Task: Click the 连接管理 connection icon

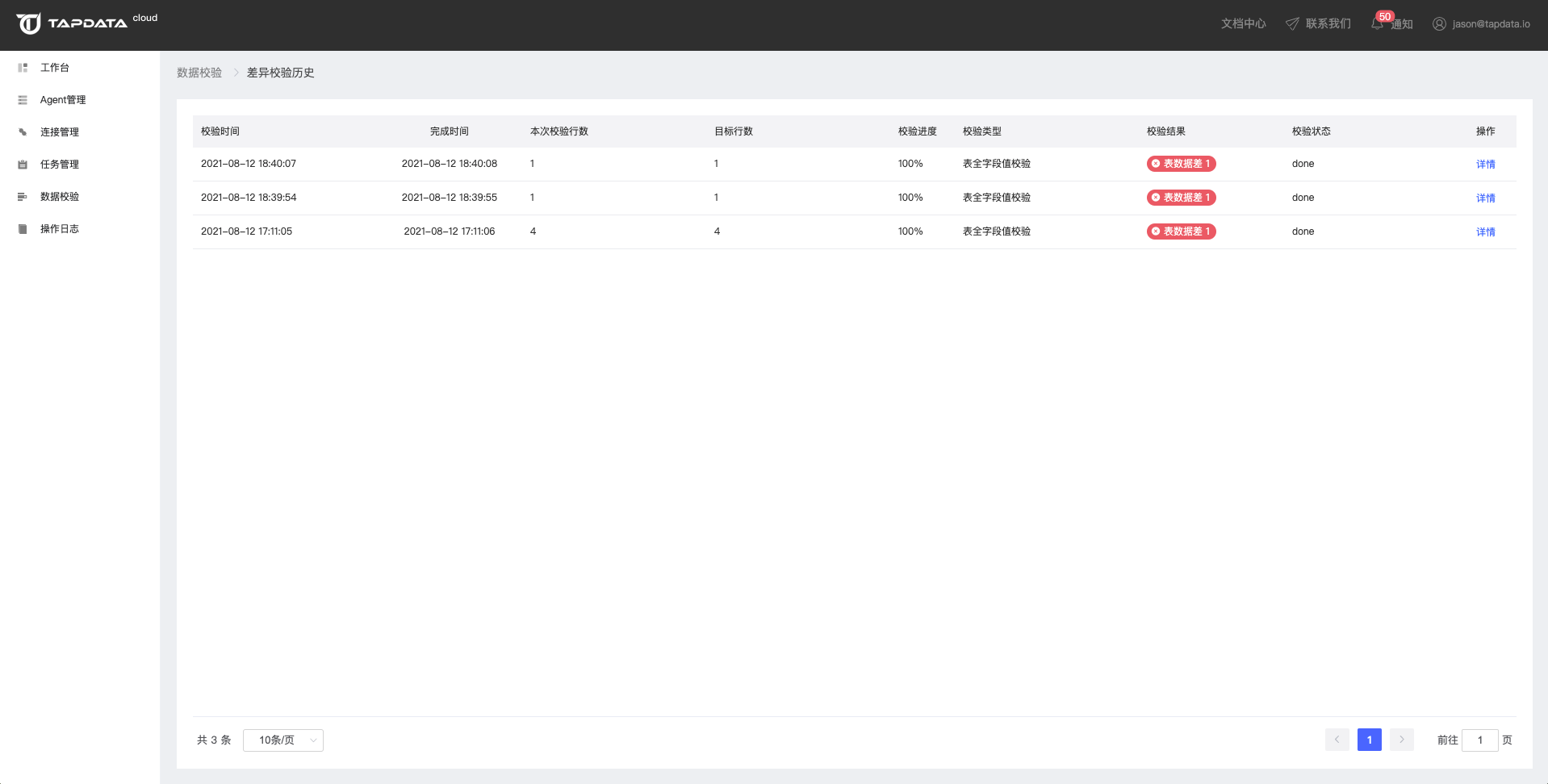Action: [23, 132]
